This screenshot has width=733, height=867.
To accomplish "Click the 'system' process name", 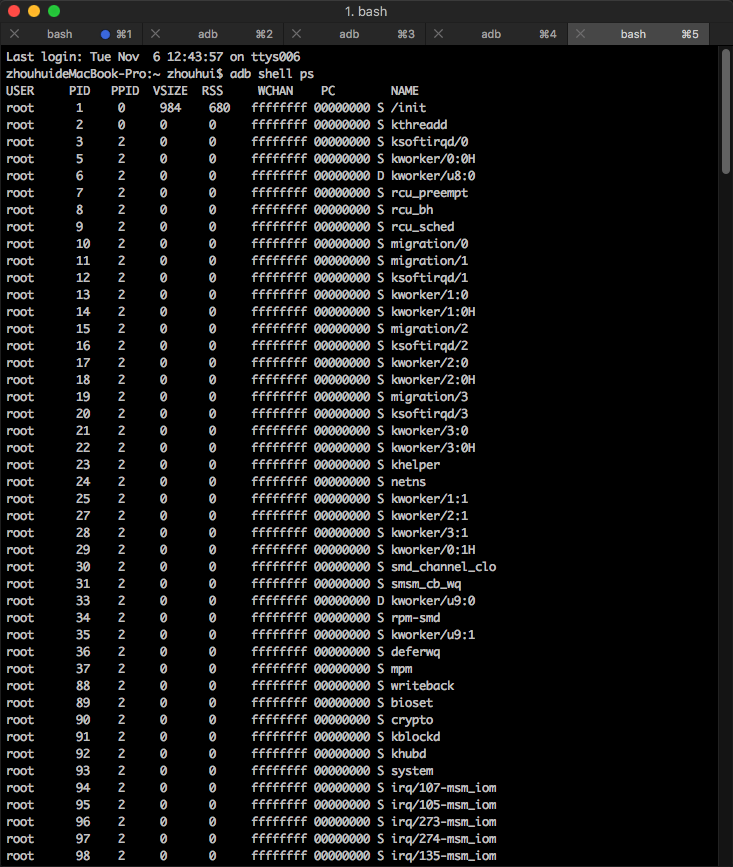I will point(412,771).
